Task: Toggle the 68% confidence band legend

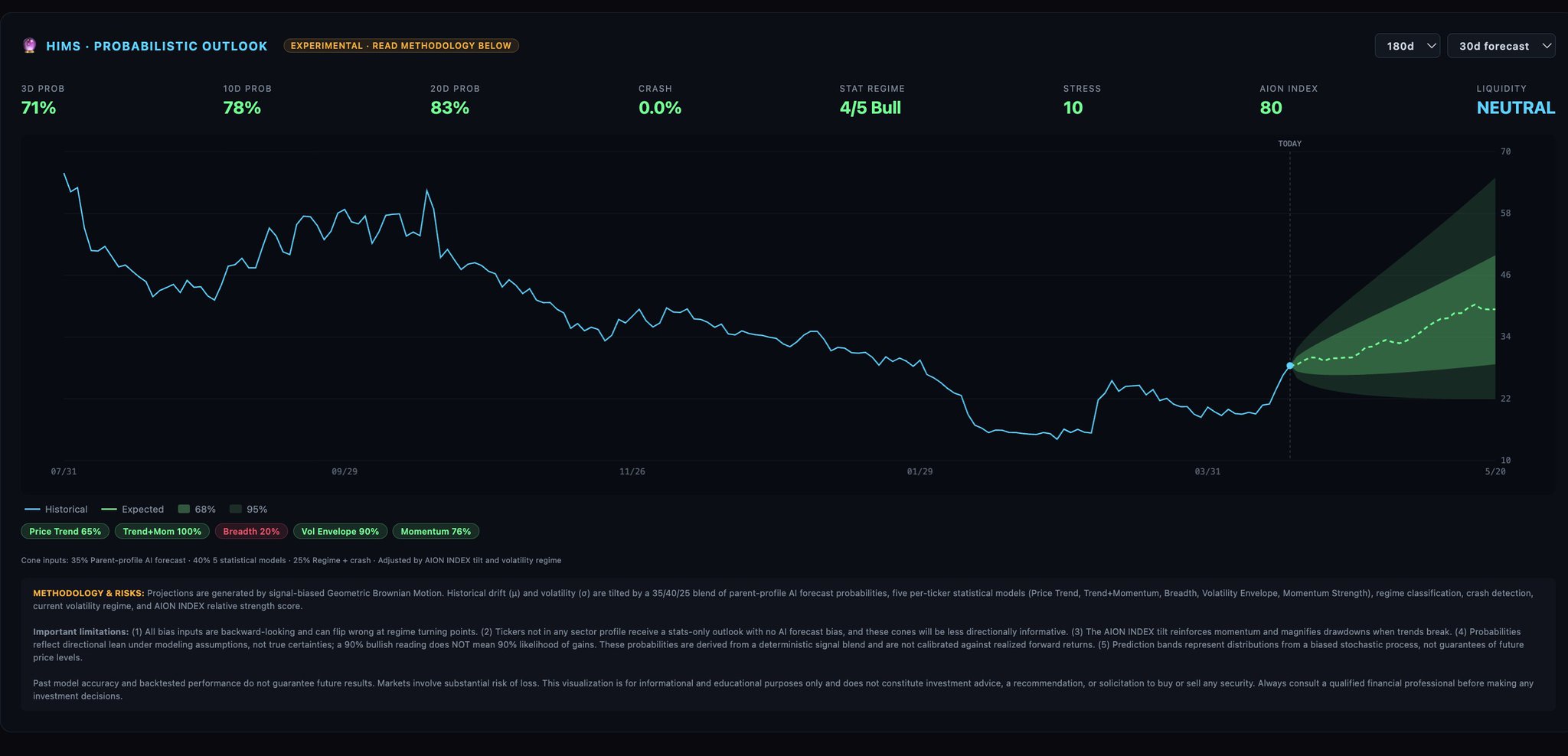Action: tap(197, 510)
